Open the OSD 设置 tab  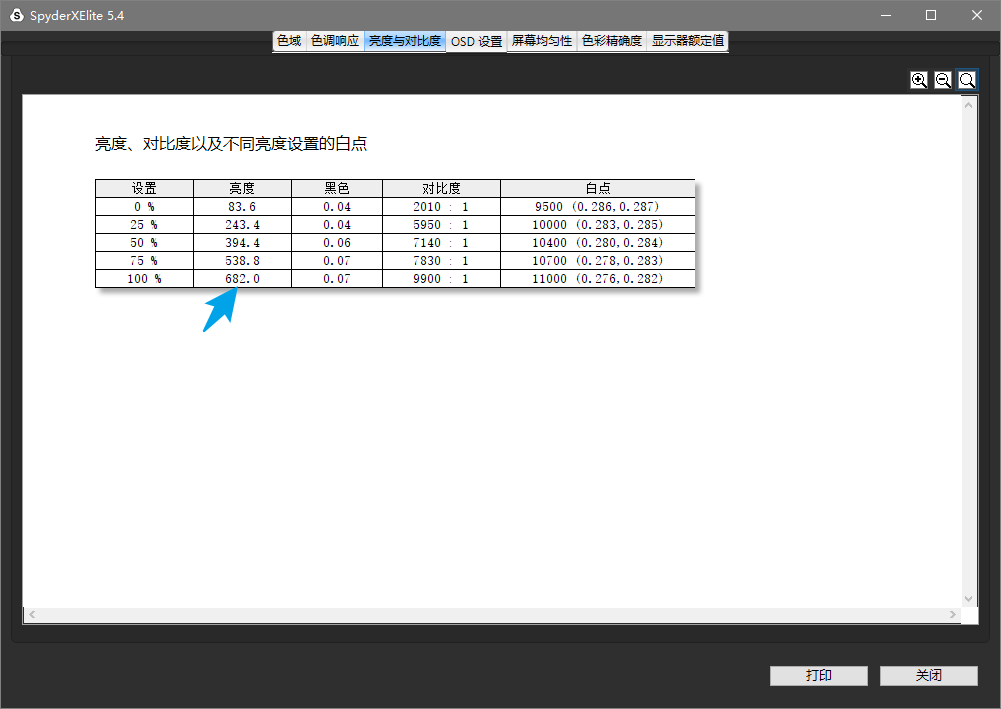[477, 41]
